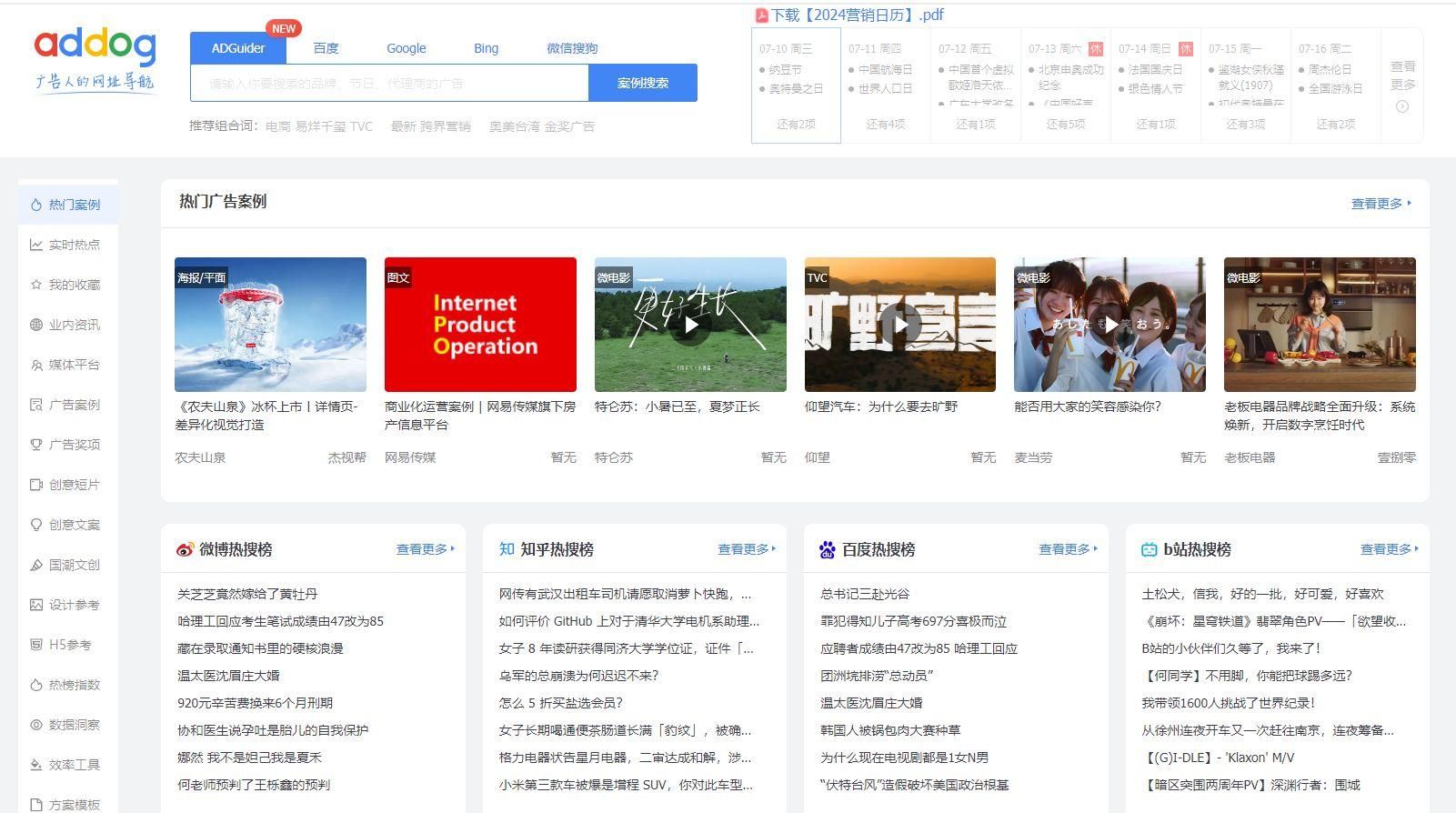Click the 方案模板 document icon

click(x=36, y=805)
